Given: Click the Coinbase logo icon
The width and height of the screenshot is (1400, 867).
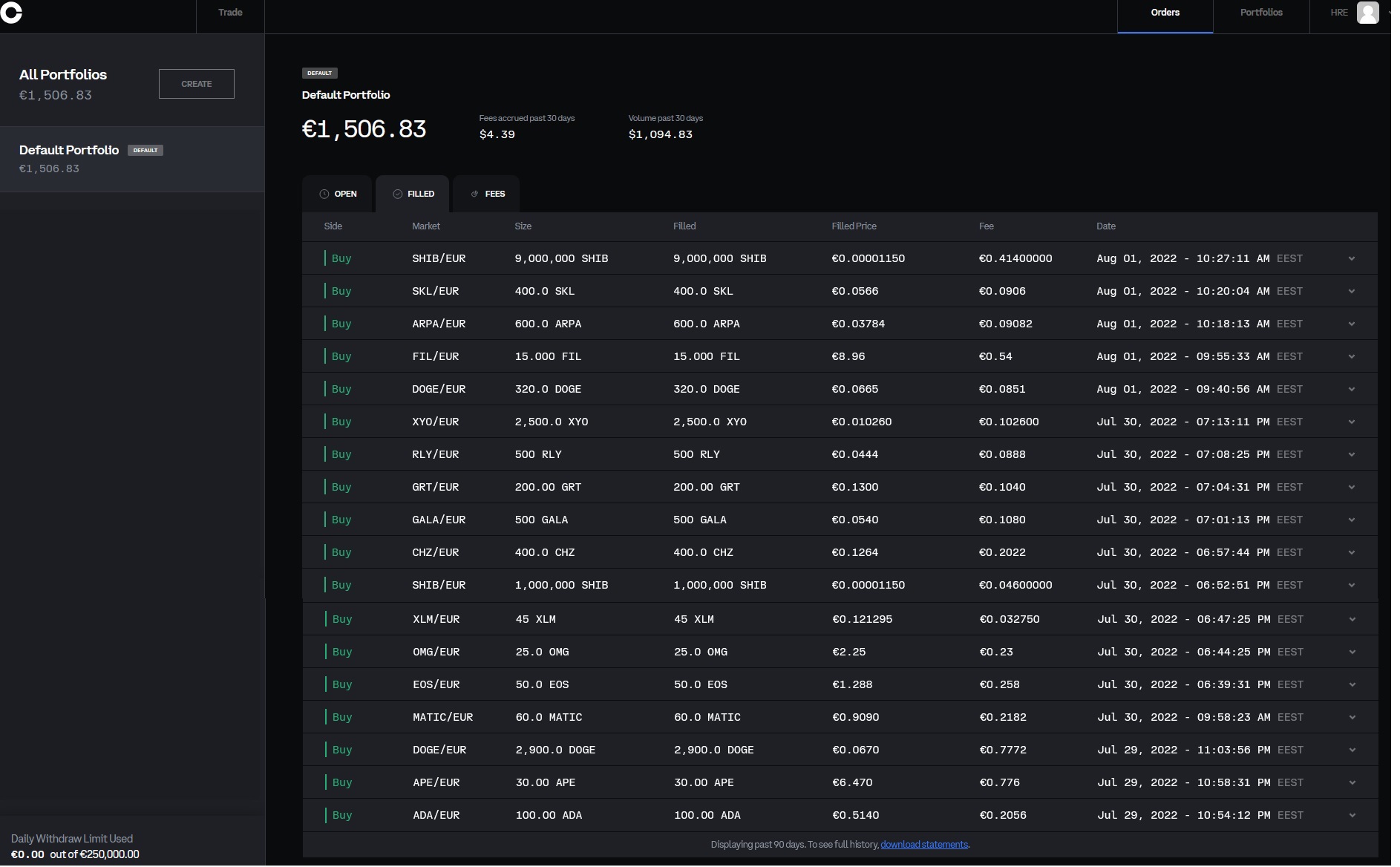Looking at the screenshot, I should [11, 13].
